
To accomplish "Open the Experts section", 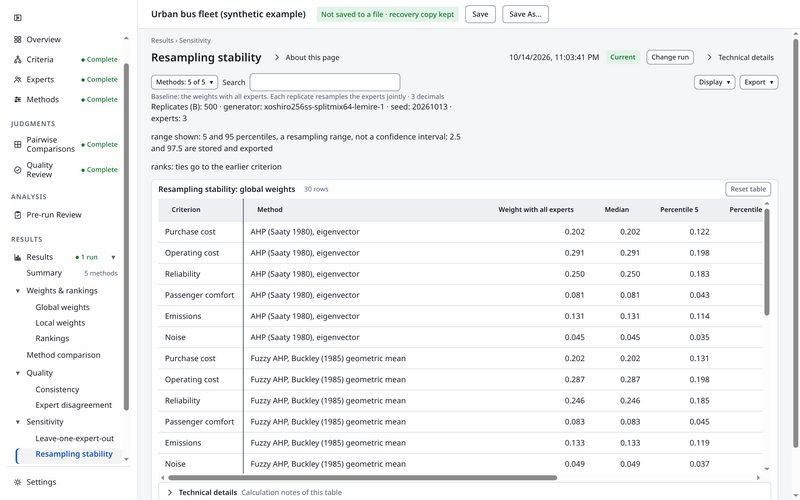I will 40,80.
